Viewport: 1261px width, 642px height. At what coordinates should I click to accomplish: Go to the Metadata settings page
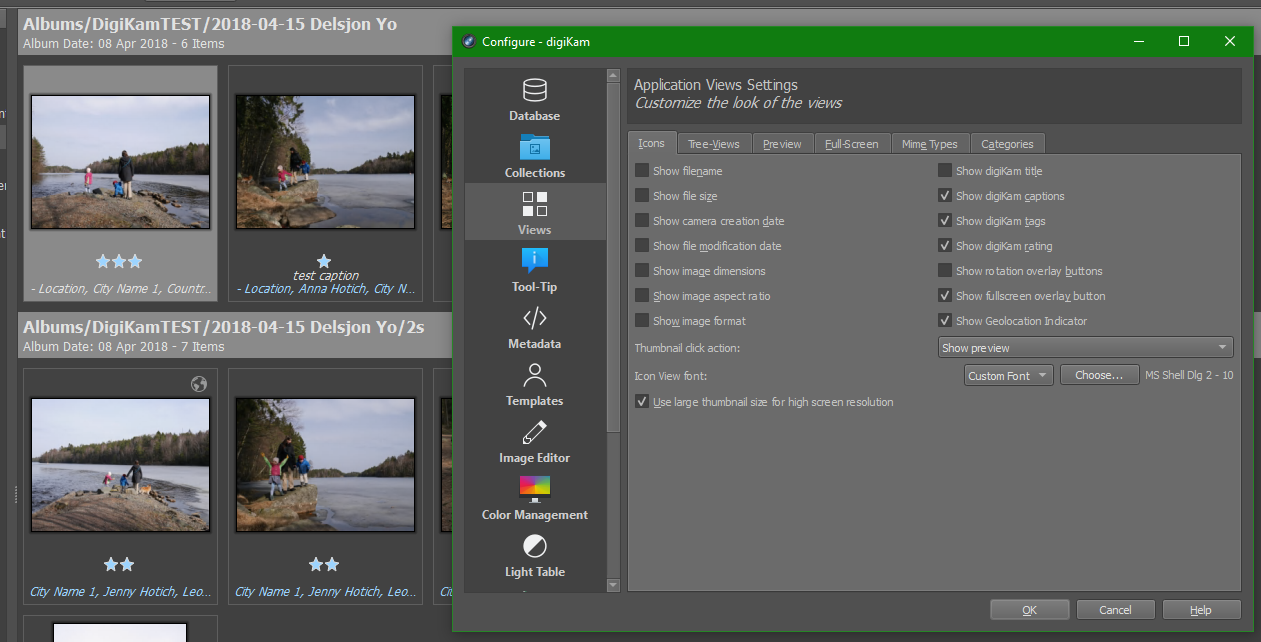point(534,327)
